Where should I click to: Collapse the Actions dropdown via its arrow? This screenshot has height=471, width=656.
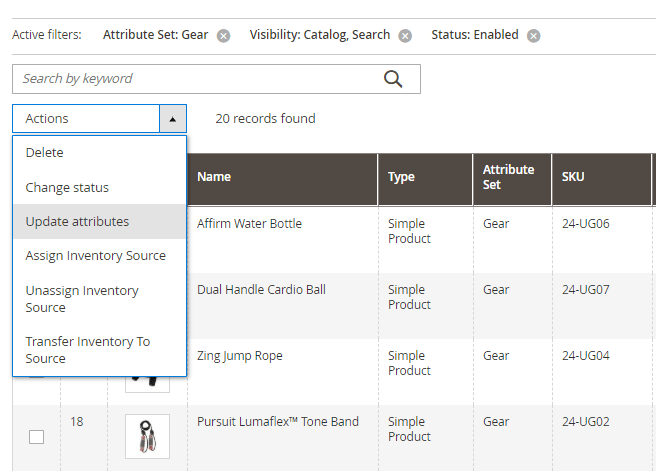tap(172, 119)
